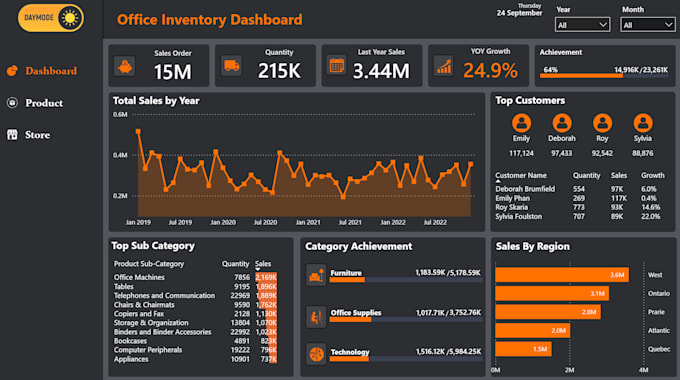Select the Ontario region bar
Viewport: 680px width, 380px height.
click(552, 293)
